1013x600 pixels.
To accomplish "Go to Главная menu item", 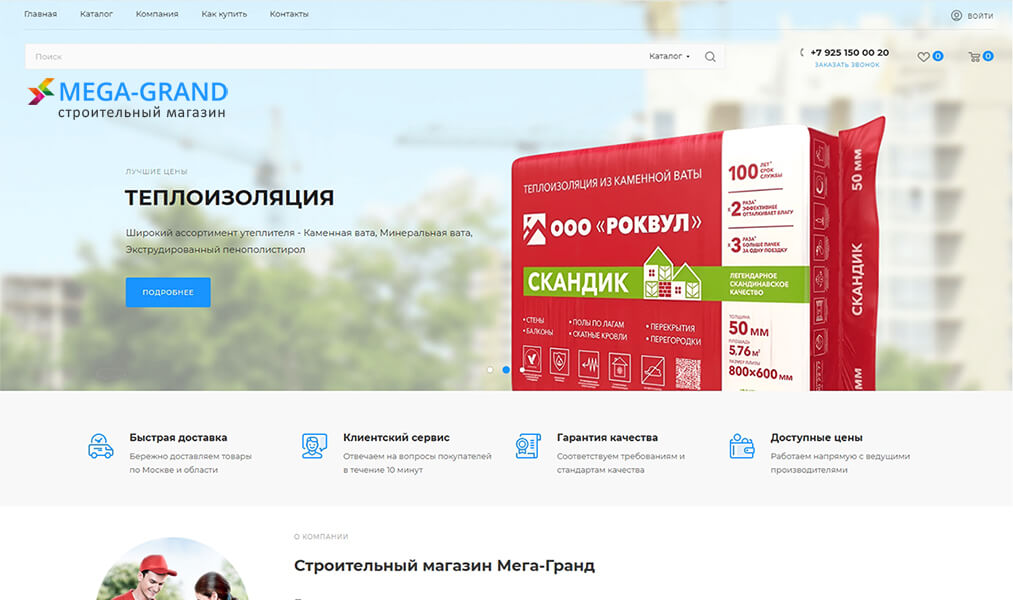I will click(x=41, y=14).
